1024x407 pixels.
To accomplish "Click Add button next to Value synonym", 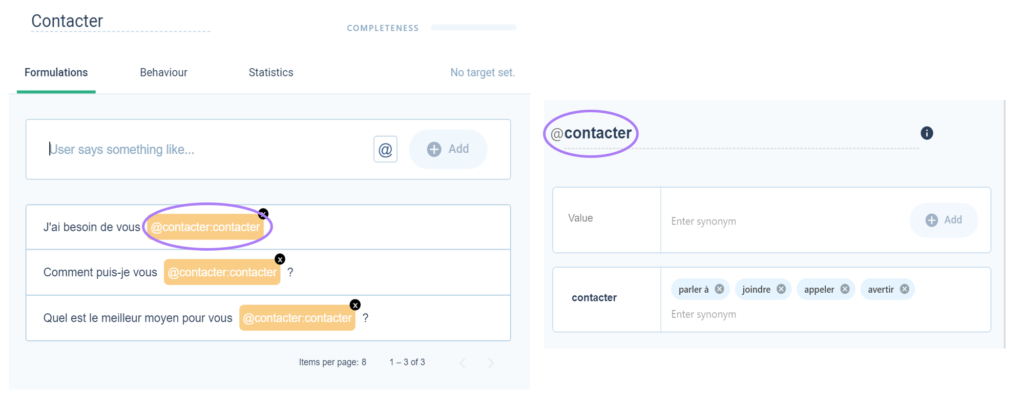I will click(944, 220).
